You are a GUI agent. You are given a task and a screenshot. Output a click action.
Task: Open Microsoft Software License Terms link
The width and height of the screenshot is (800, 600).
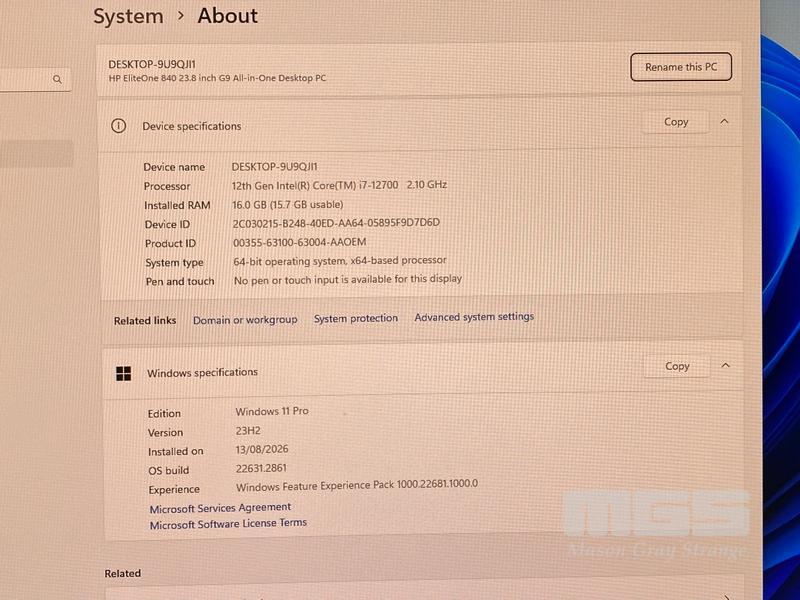(228, 523)
